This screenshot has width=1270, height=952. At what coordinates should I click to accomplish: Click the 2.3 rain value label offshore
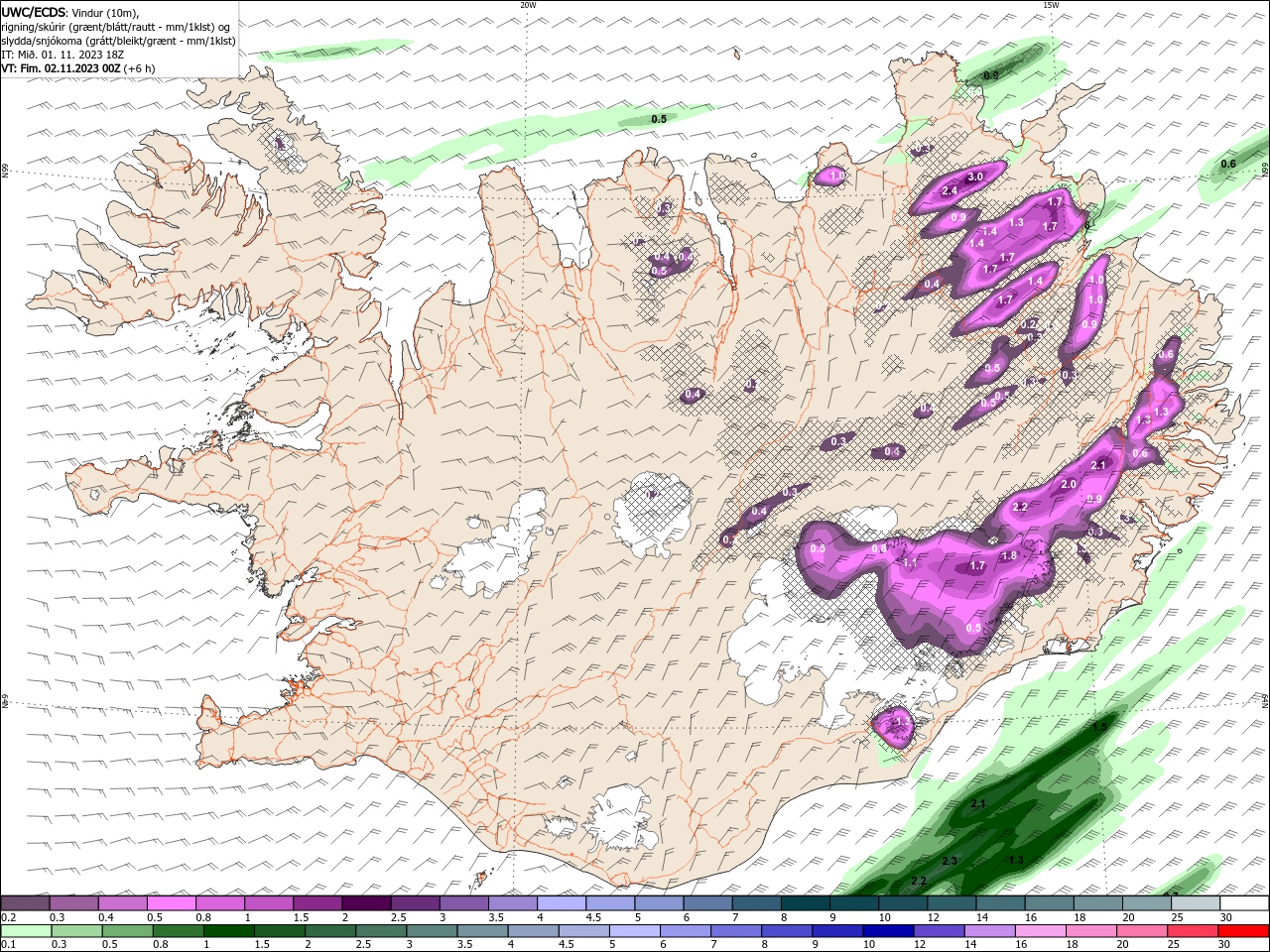point(950,861)
